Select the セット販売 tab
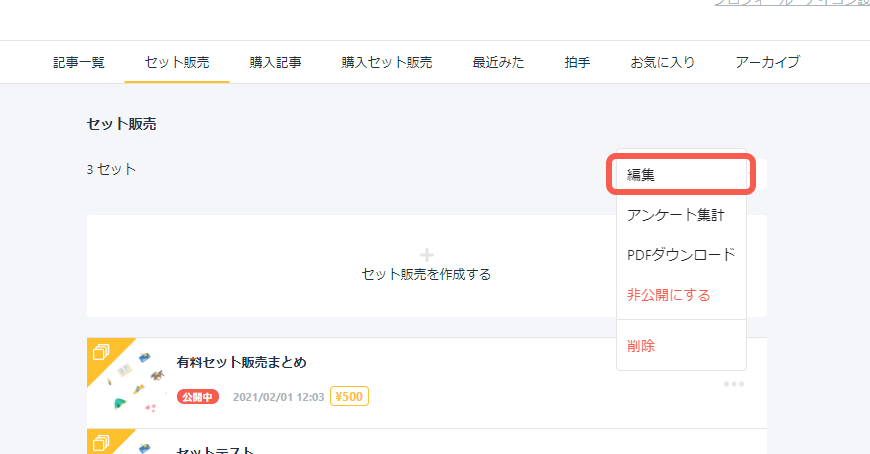Screen dimensions: 870x454 pos(177,62)
